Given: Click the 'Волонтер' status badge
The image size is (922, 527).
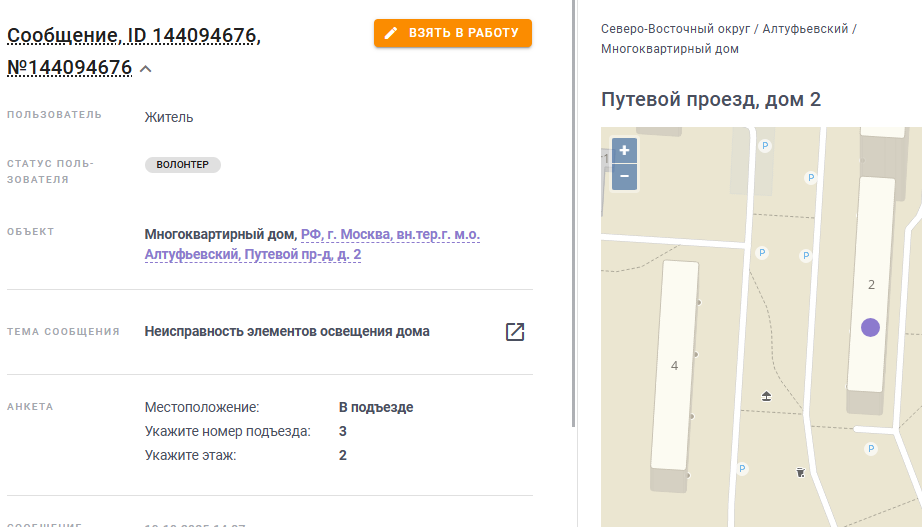Looking at the screenshot, I should click(x=183, y=165).
